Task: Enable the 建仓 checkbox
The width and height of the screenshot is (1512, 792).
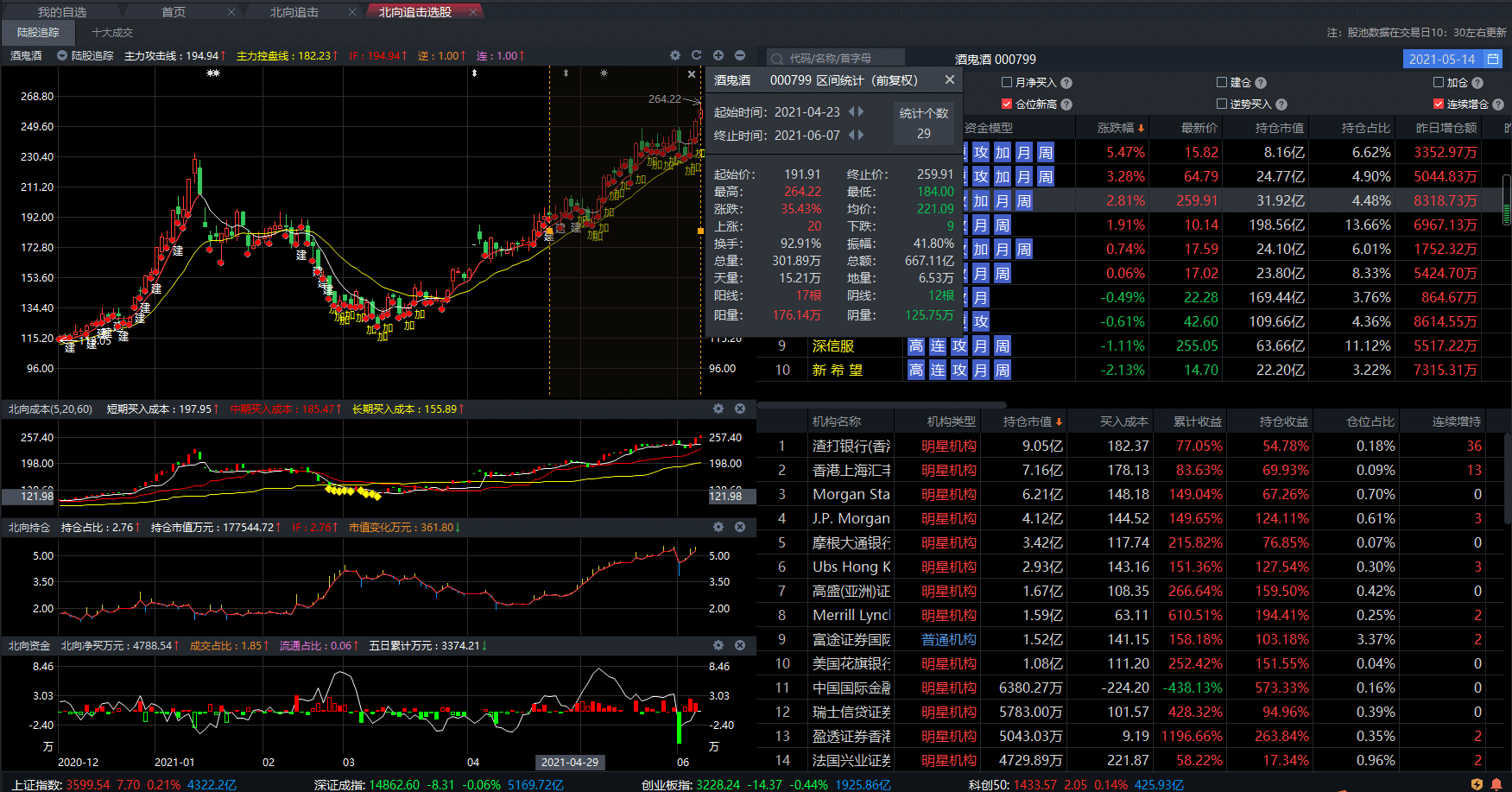Action: [1222, 82]
